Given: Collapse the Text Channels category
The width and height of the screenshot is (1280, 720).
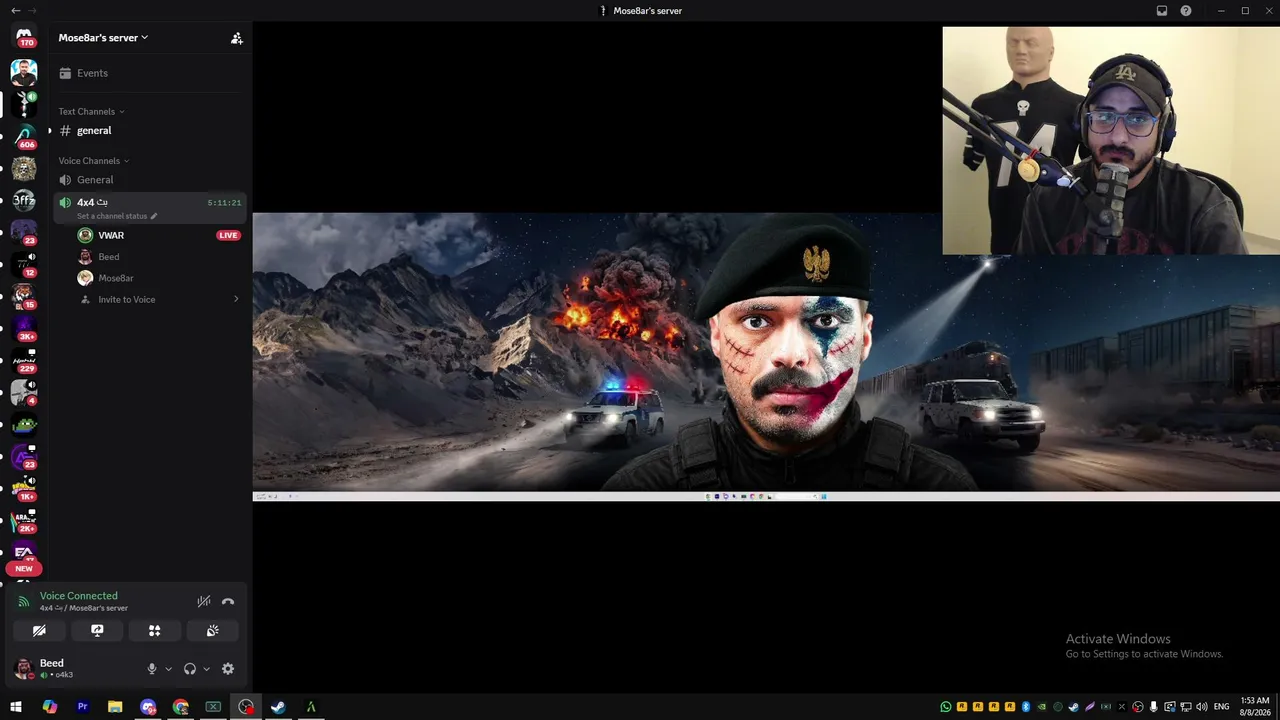Looking at the screenshot, I should tap(91, 112).
